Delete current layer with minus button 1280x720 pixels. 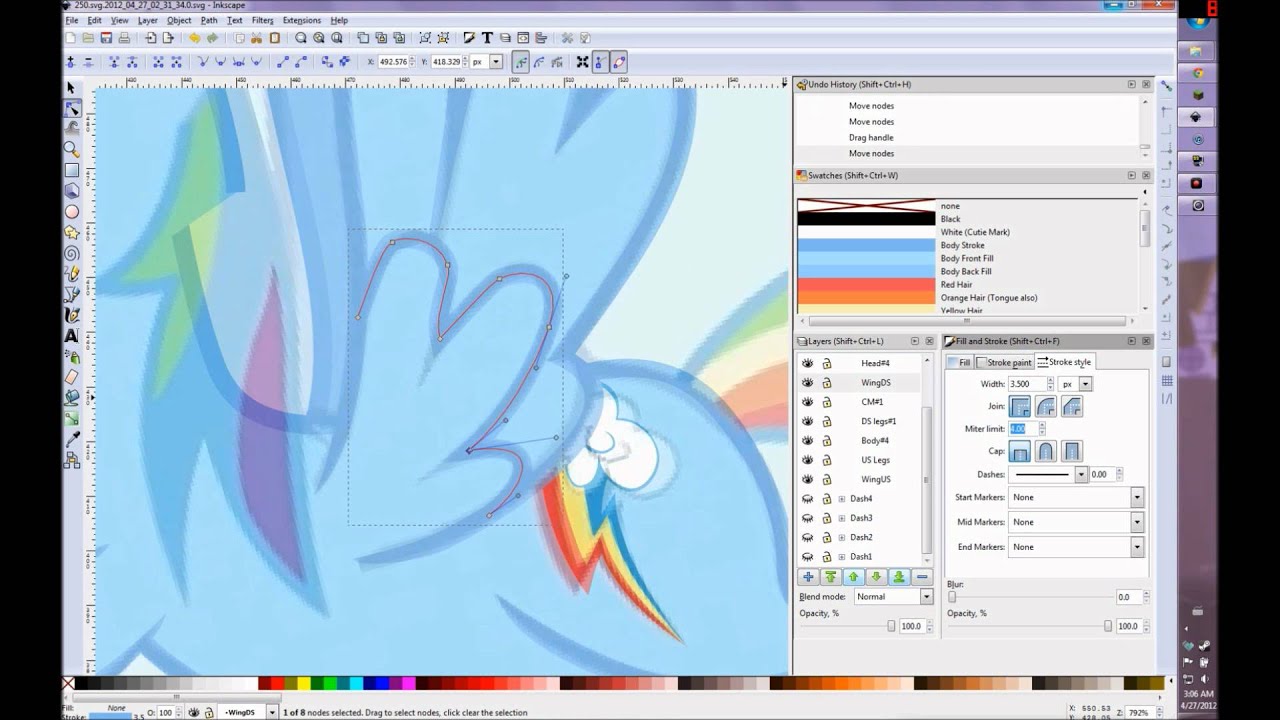point(921,577)
